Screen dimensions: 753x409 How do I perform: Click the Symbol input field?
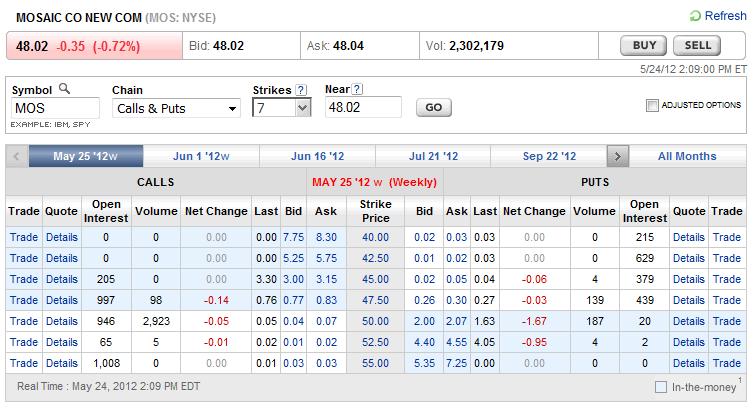click(x=55, y=108)
